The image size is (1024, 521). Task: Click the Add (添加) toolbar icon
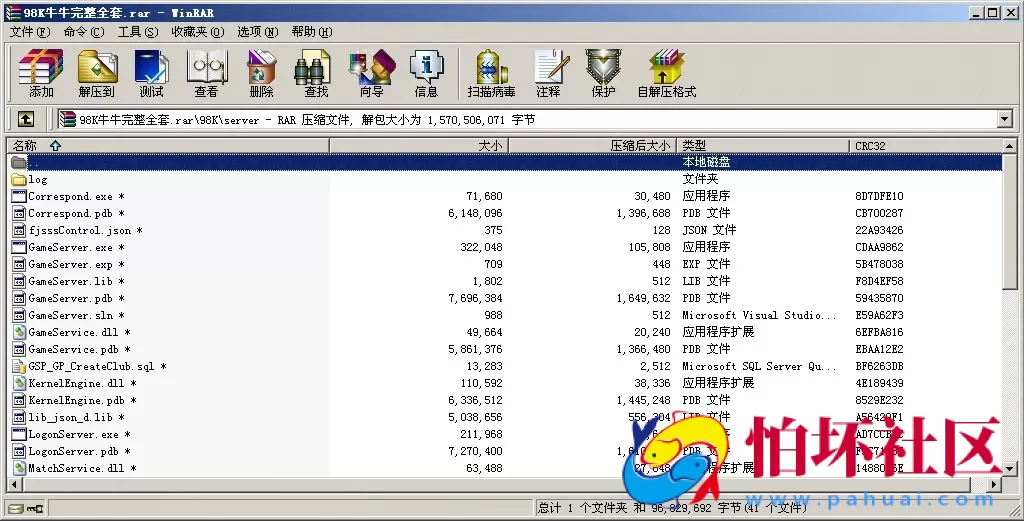click(40, 72)
